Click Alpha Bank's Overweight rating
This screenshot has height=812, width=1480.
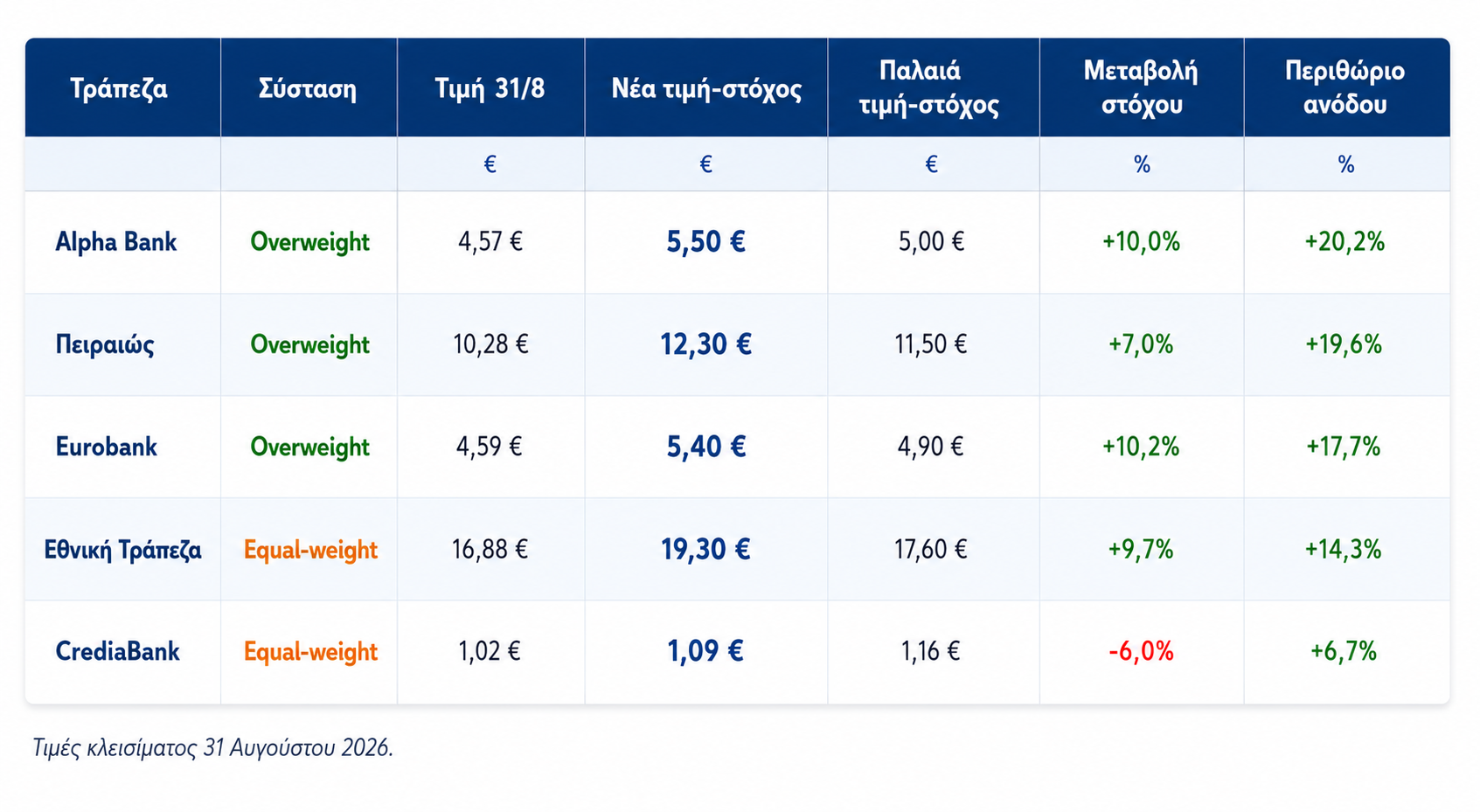310,242
